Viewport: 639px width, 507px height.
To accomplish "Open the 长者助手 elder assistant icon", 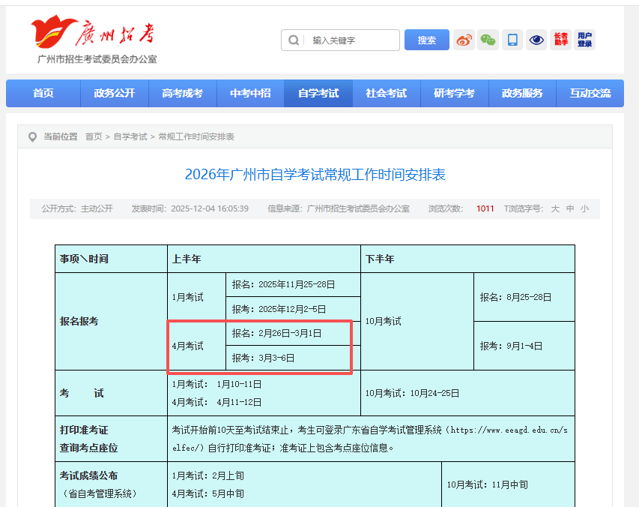I will tap(561, 40).
